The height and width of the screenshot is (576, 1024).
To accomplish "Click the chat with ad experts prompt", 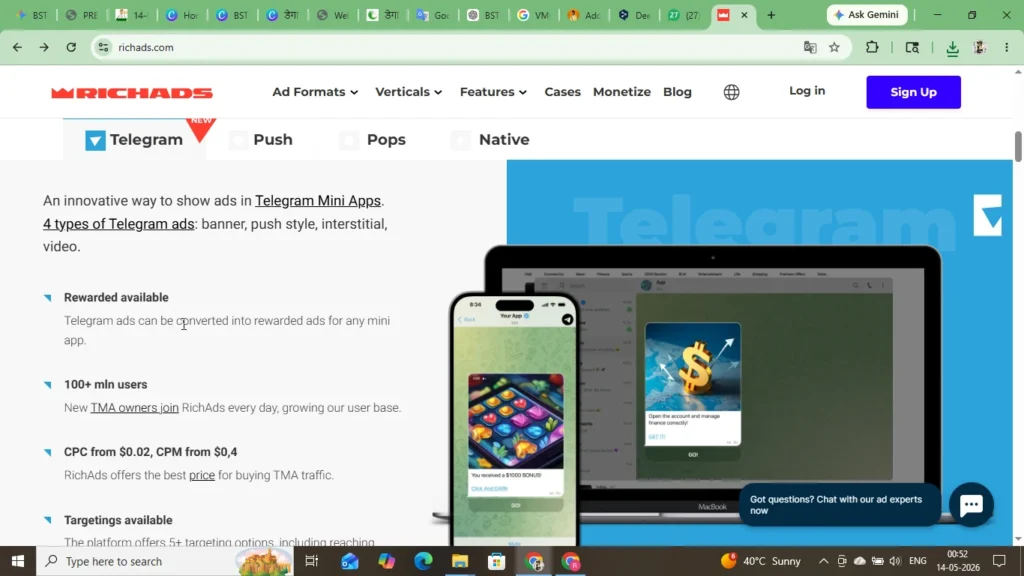I will click(839, 504).
